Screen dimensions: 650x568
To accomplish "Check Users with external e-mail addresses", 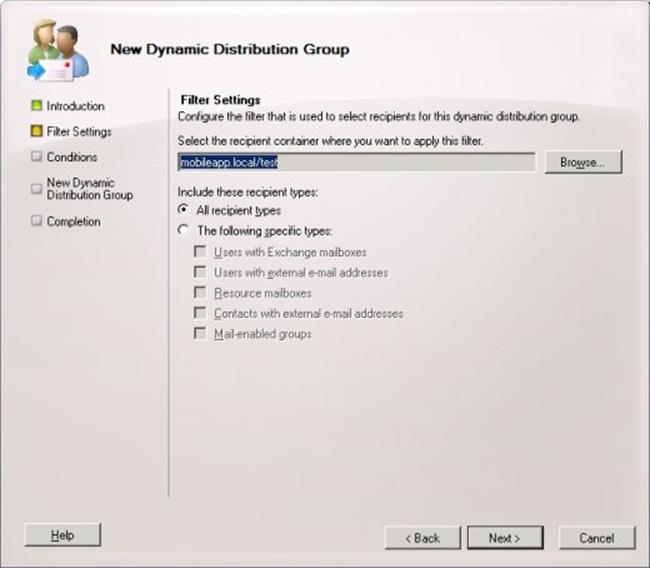I will point(200,272).
